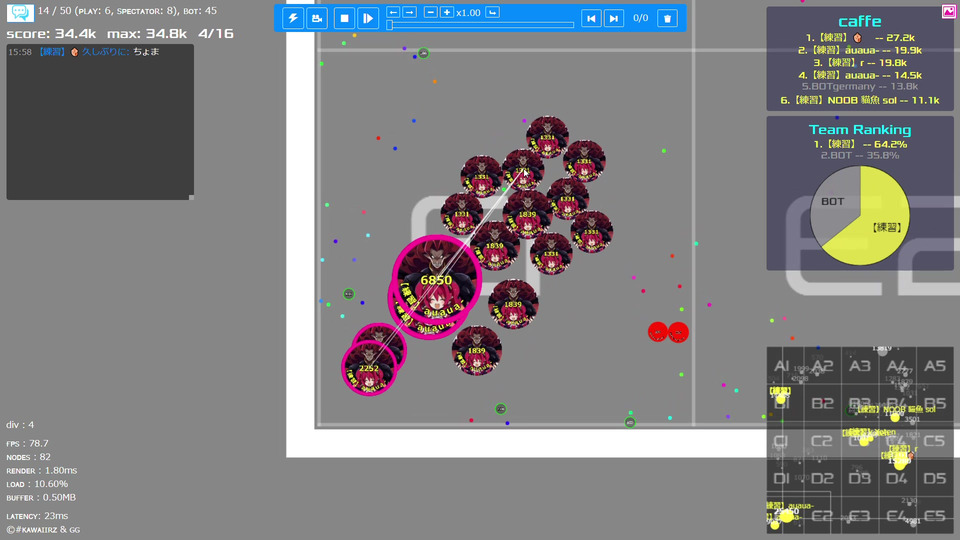Screen dimensions: 960x540
Task: Click the speed reset return-arrow button
Action: [492, 12]
